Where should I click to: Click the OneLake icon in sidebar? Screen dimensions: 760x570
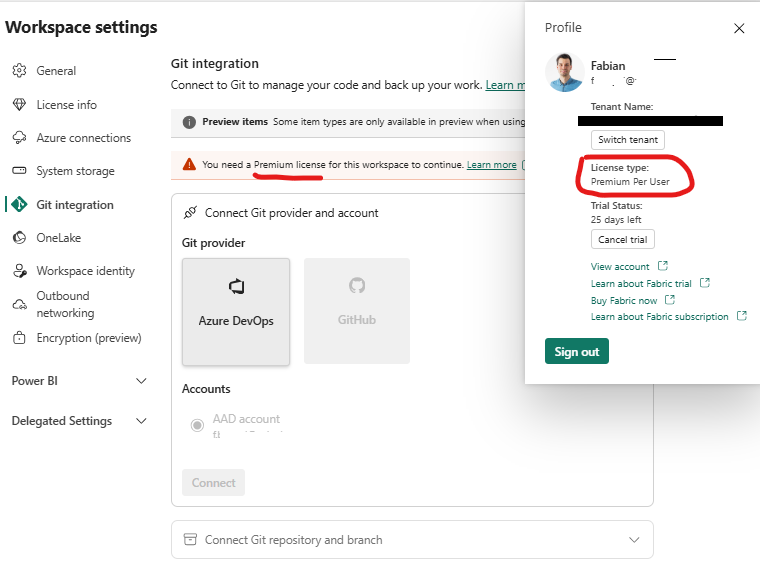point(19,238)
